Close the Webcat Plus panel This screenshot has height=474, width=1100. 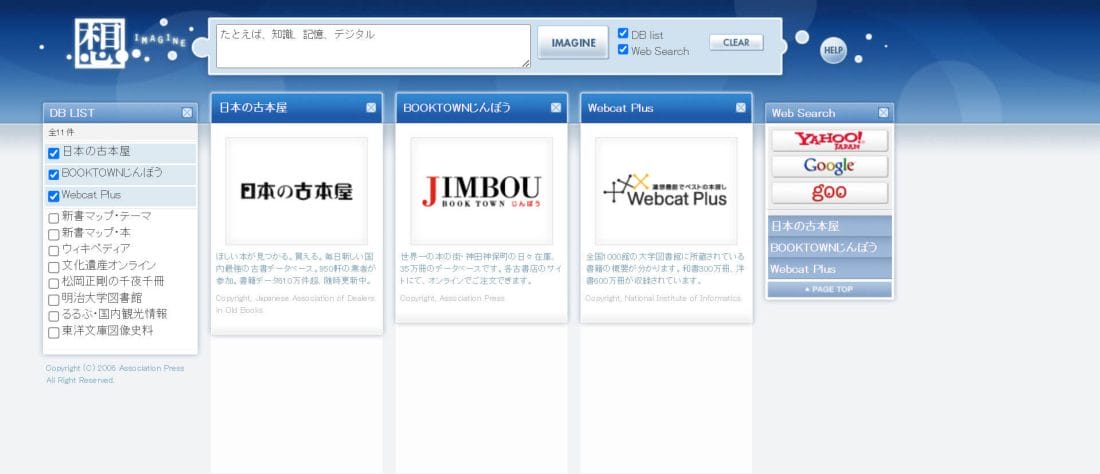click(x=740, y=107)
